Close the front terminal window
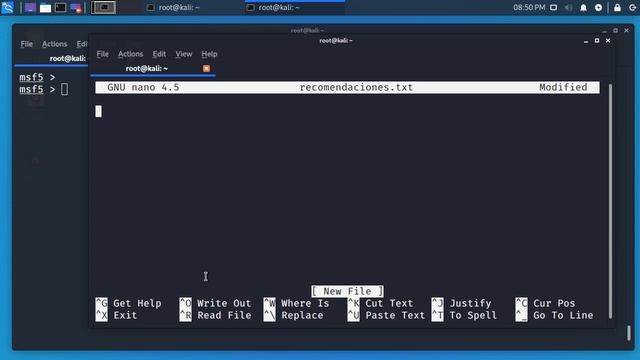The height and width of the screenshot is (360, 640). click(608, 41)
